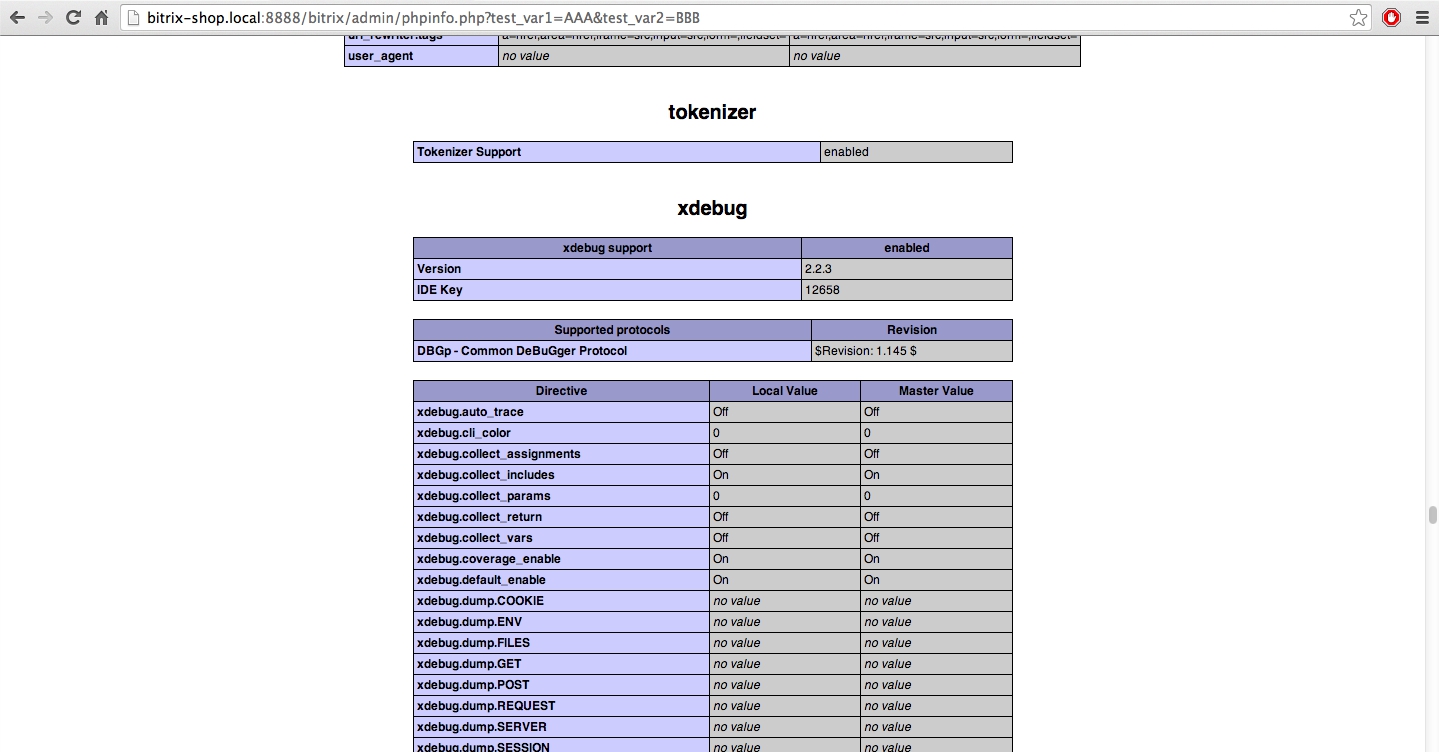1439x752 pixels.
Task: Focus the address bar URL field
Action: (745, 17)
